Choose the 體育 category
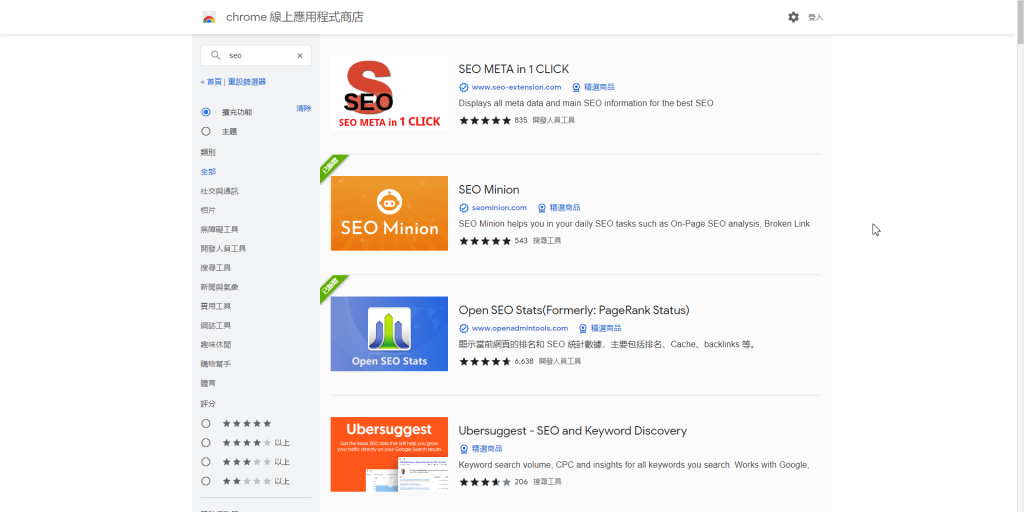 point(208,383)
